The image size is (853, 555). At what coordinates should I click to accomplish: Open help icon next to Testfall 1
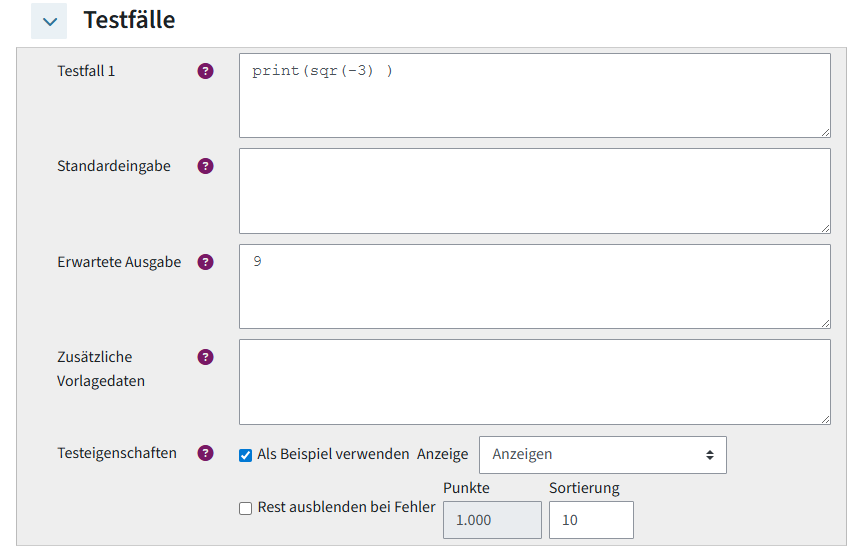(205, 71)
